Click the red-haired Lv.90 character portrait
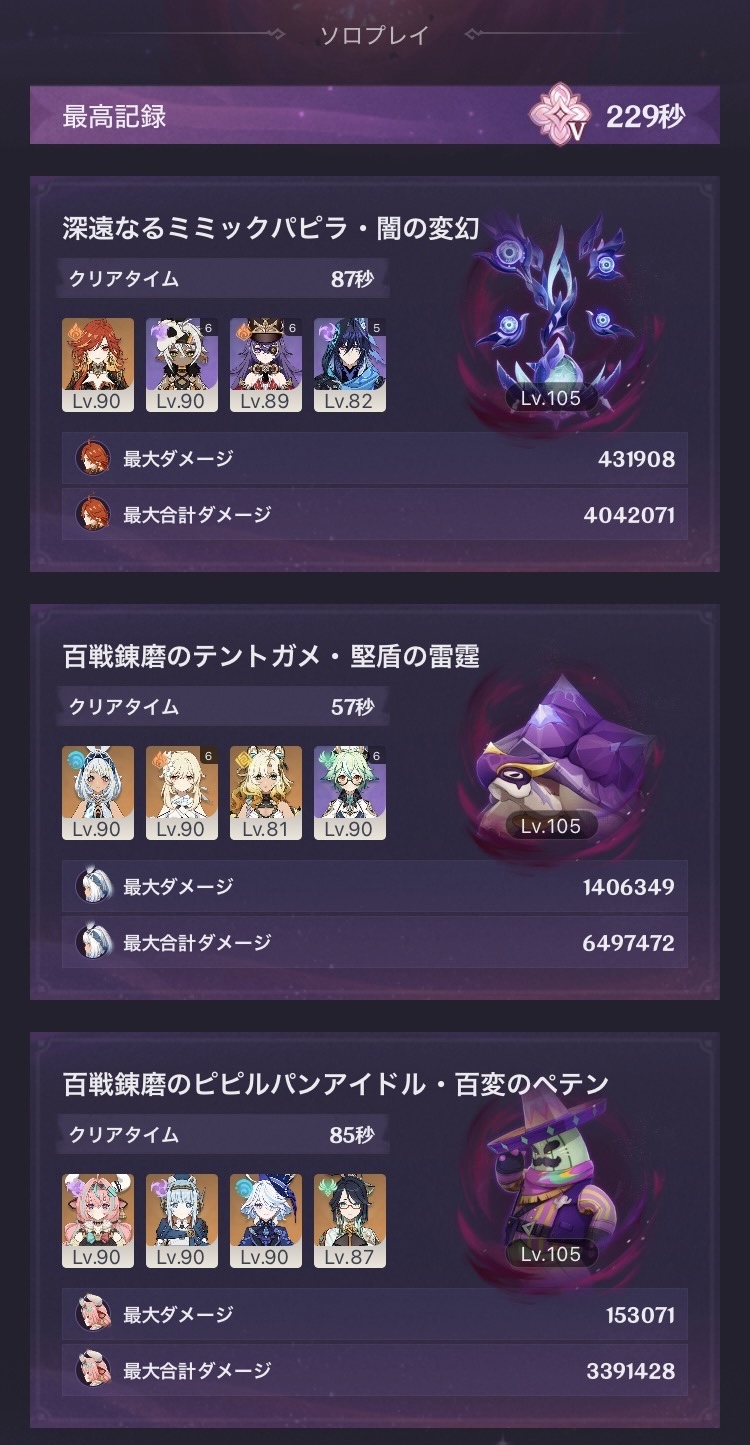 [x=98, y=366]
